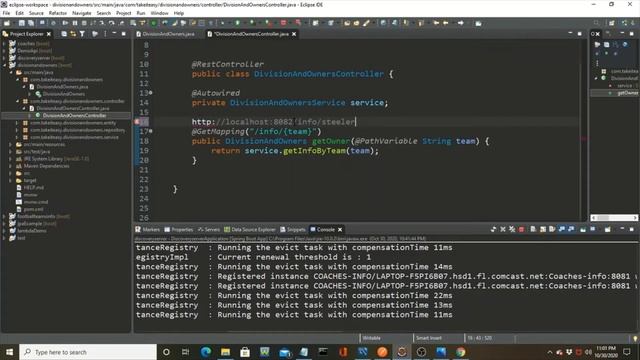Expand the src/main/resources folder
Screen dimensions: 640x360
[x=11, y=144]
